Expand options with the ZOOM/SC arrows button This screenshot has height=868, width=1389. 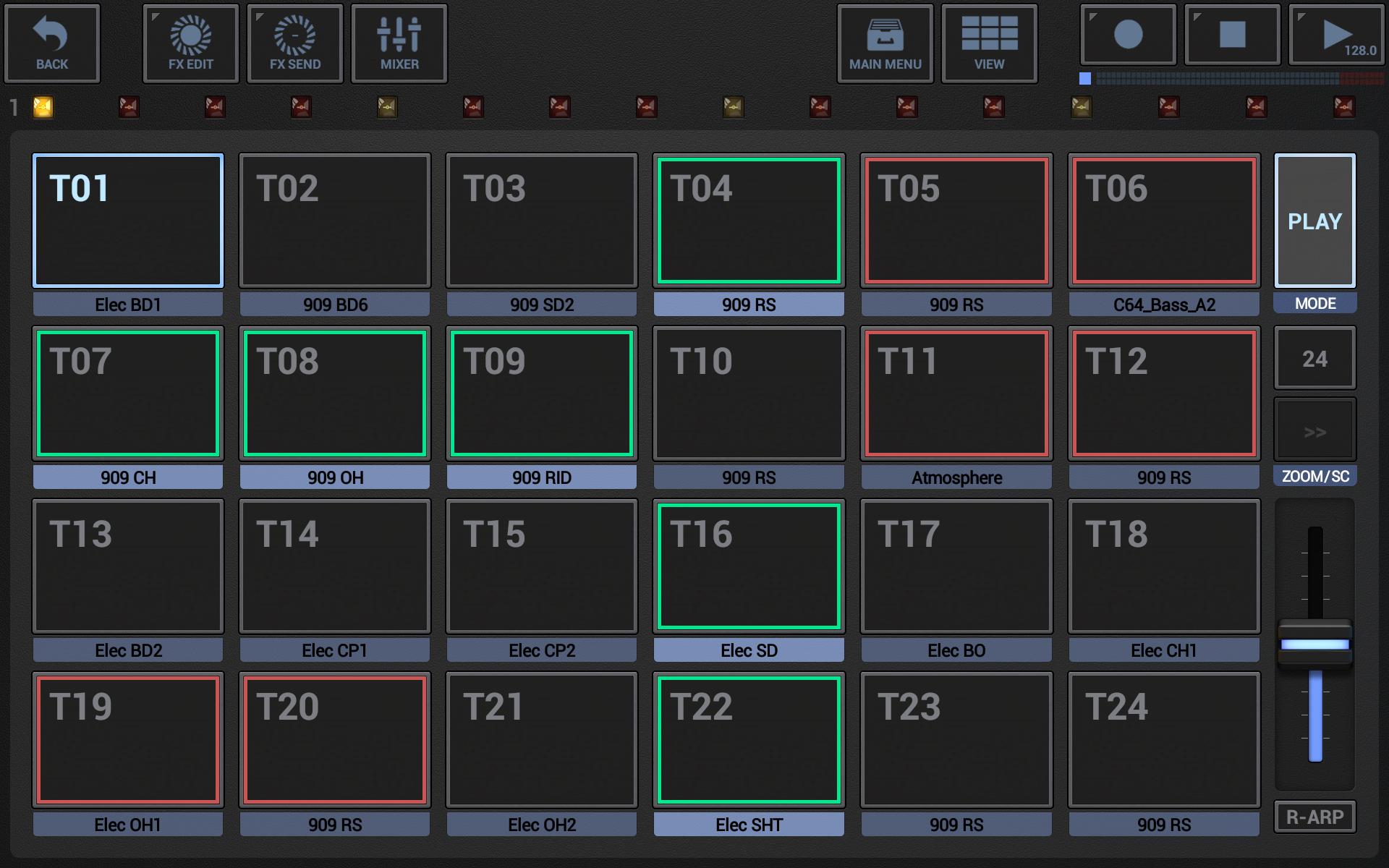(x=1314, y=430)
